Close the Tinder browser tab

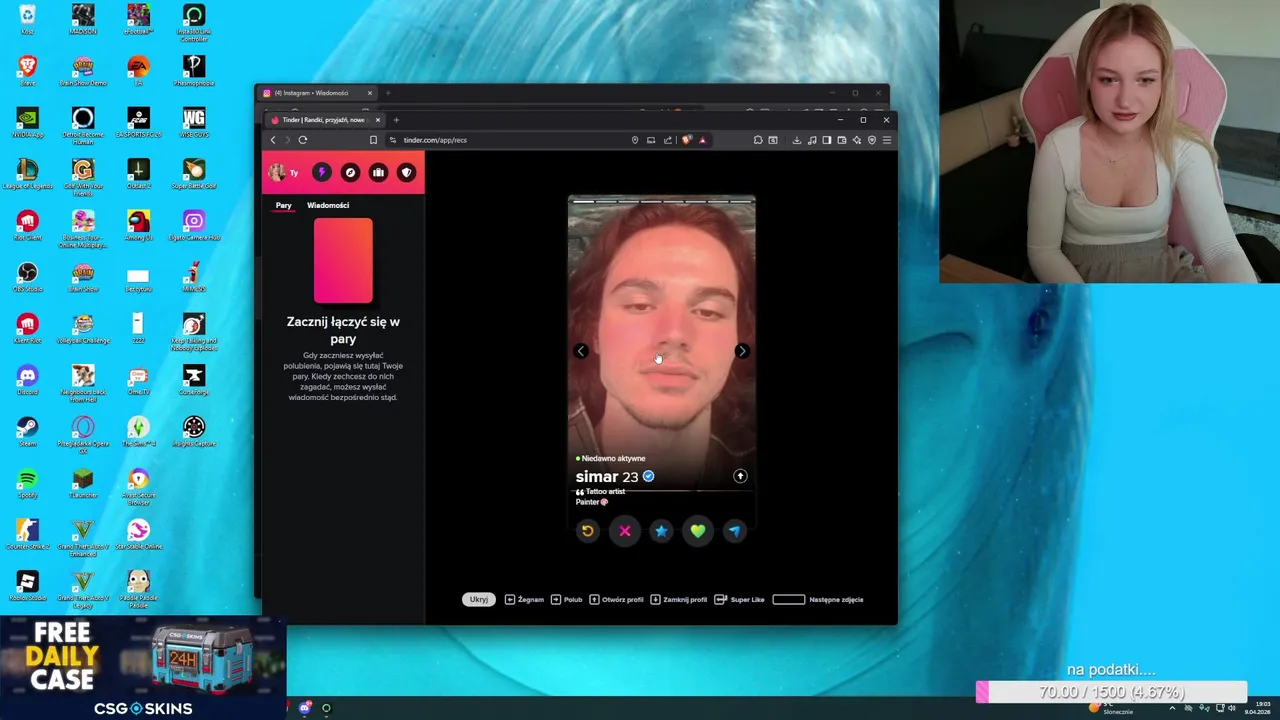pyautogui.click(x=378, y=120)
